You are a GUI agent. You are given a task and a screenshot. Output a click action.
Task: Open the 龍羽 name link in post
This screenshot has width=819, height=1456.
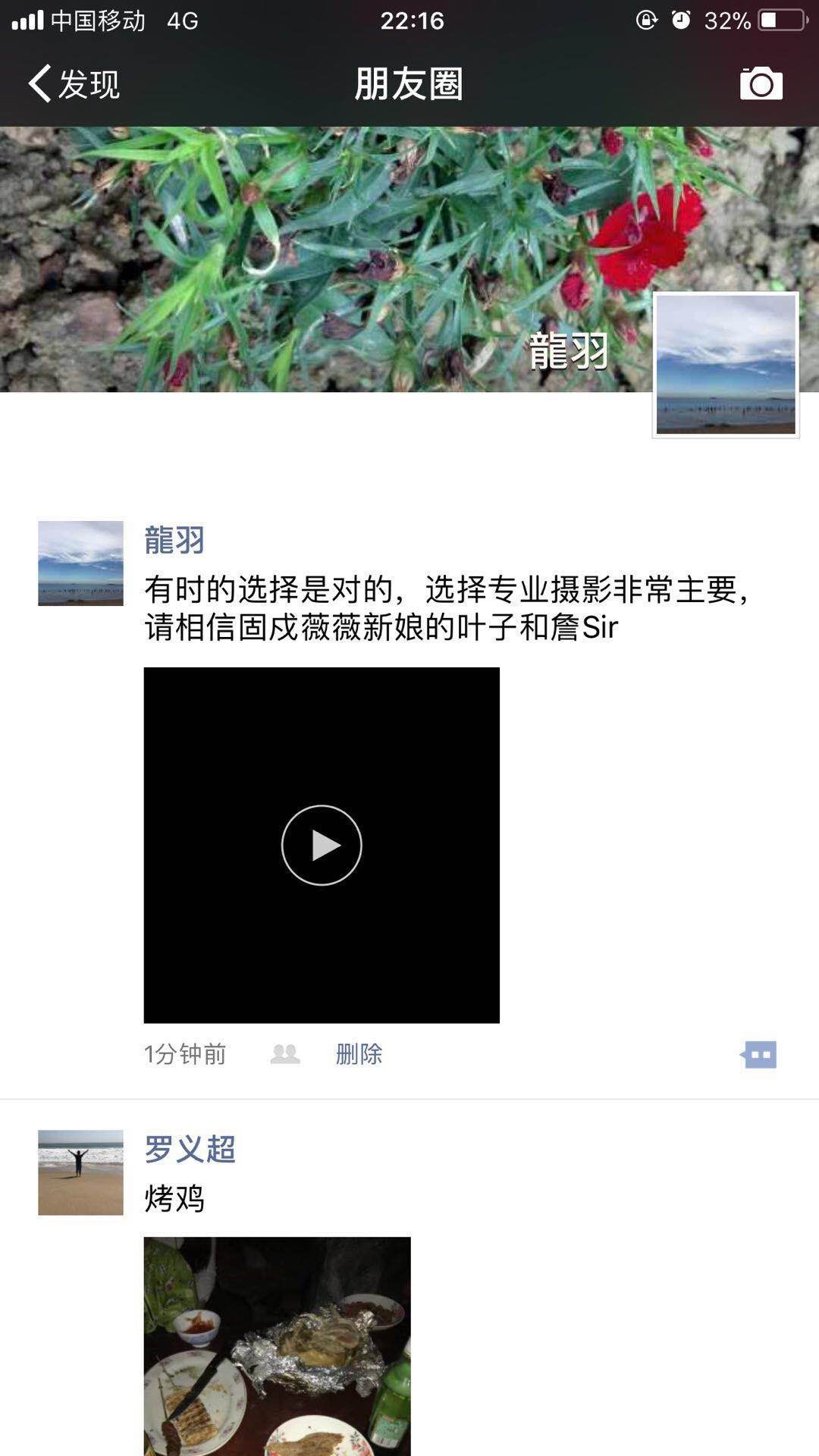pyautogui.click(x=174, y=540)
